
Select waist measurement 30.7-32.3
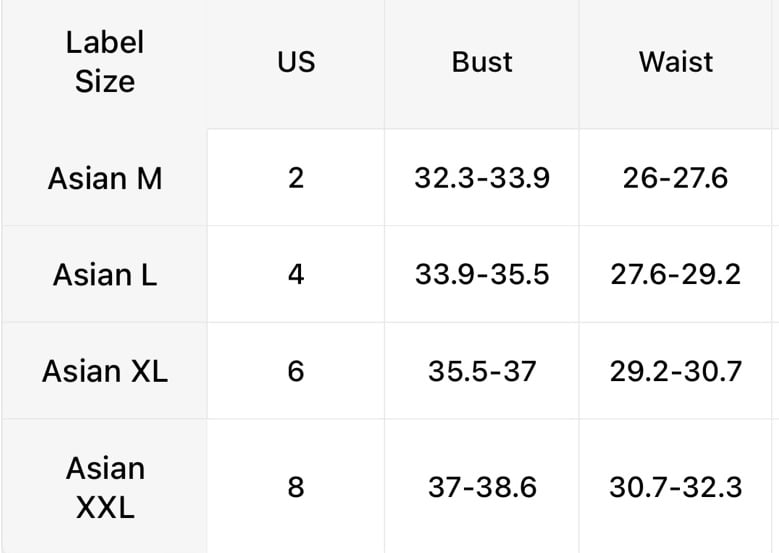click(x=676, y=487)
